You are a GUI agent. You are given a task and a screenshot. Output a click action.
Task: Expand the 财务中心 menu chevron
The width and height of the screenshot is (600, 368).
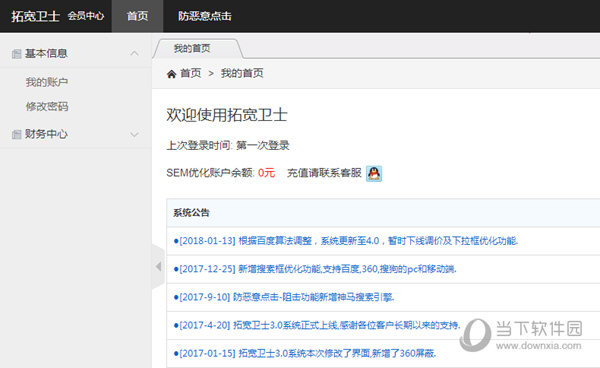pos(134,134)
